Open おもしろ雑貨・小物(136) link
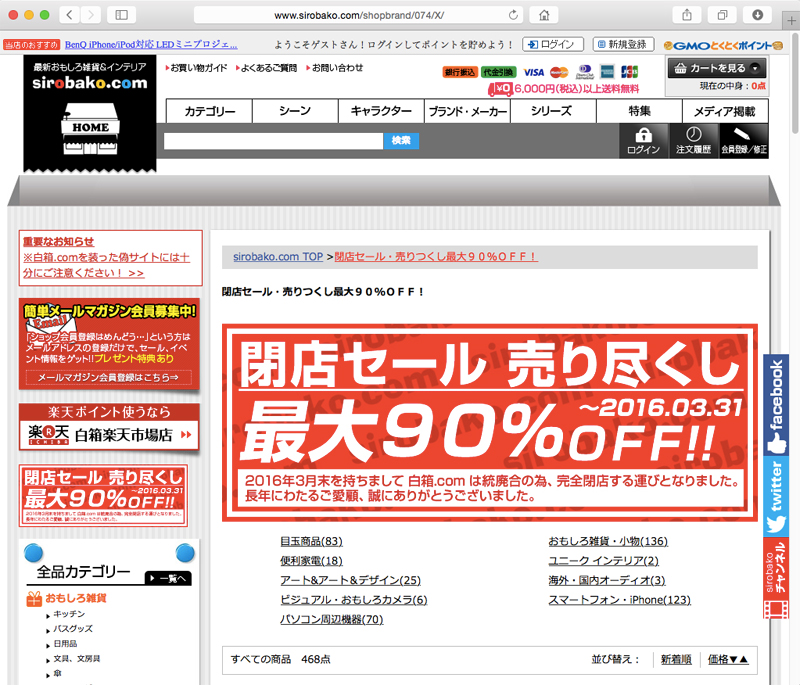This screenshot has width=800, height=685. click(608, 541)
